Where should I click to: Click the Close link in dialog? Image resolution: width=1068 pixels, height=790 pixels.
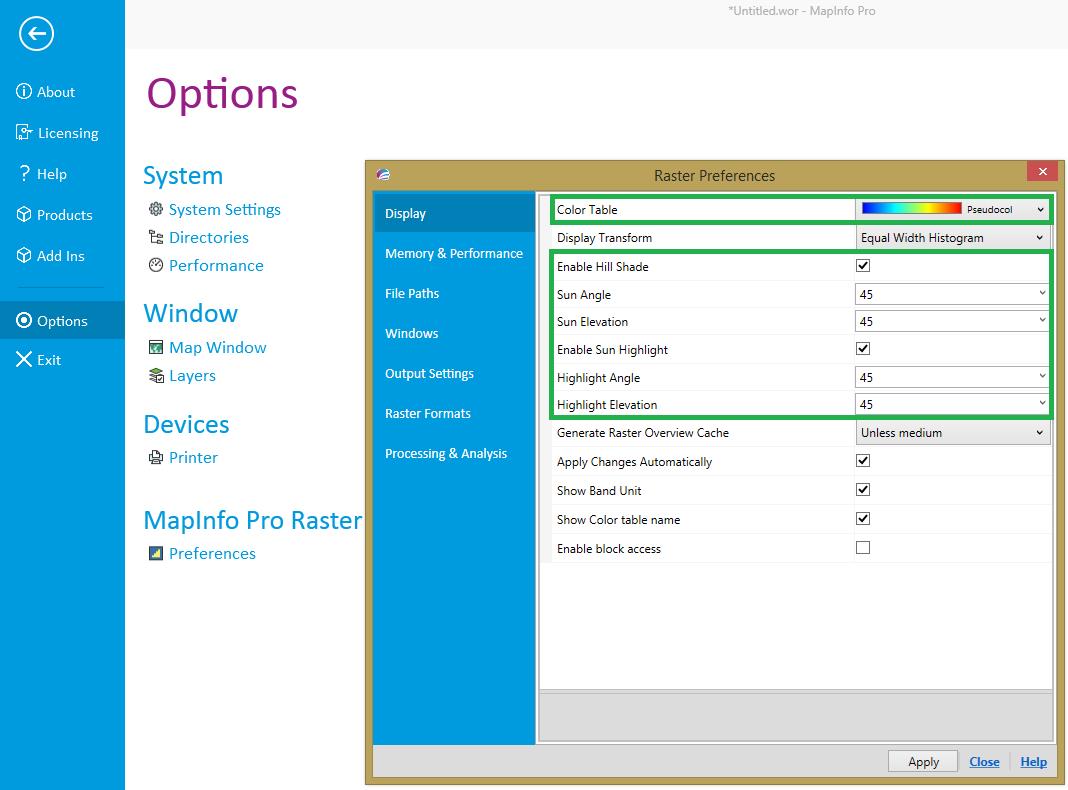984,761
